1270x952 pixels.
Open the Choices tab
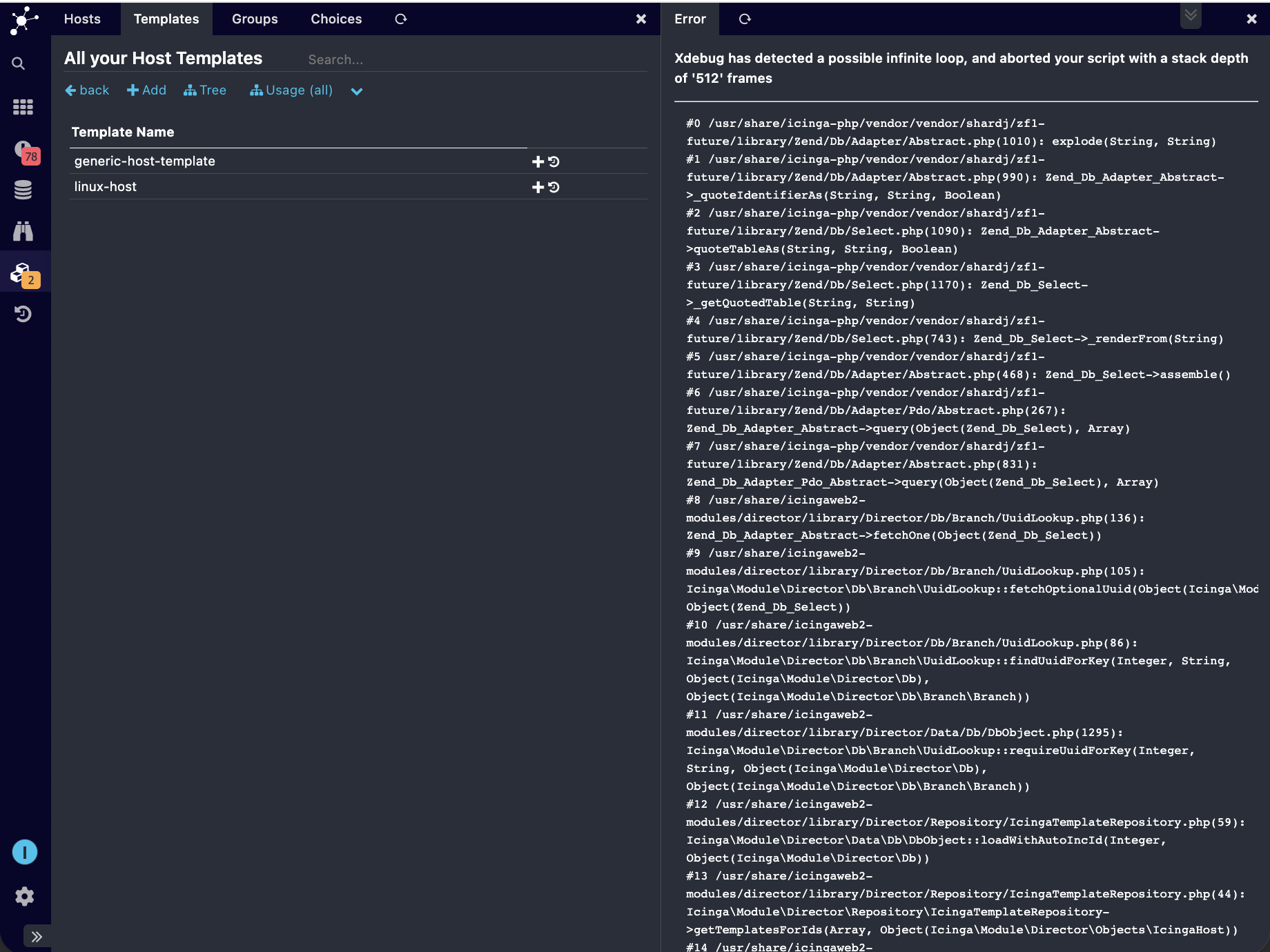(336, 19)
